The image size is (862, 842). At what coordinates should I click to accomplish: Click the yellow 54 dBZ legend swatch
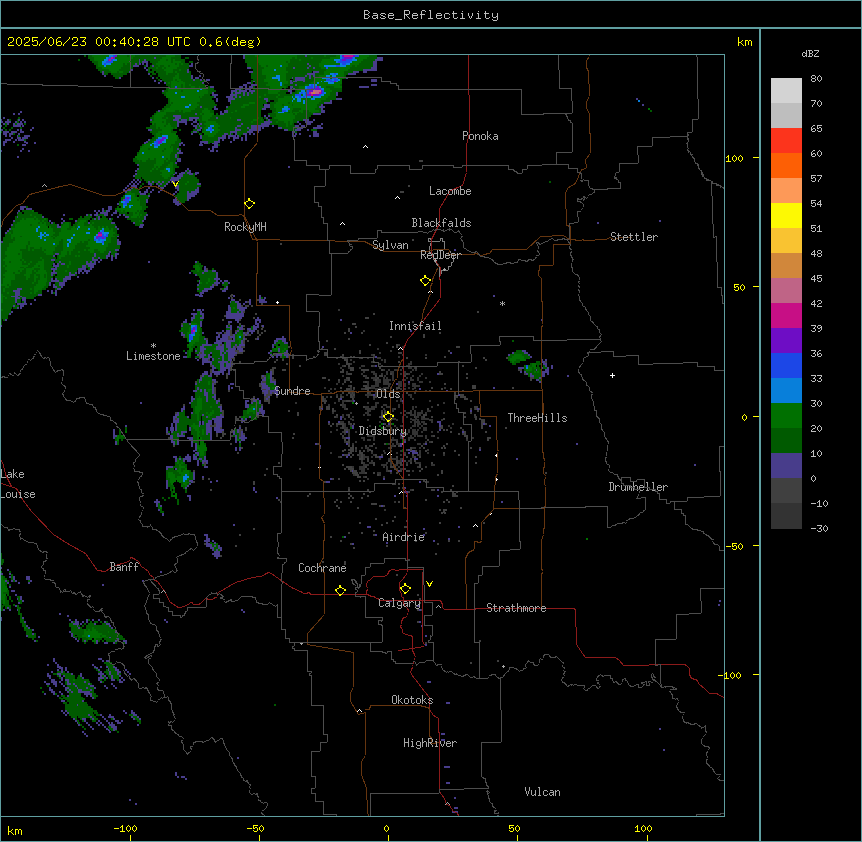[x=786, y=215]
